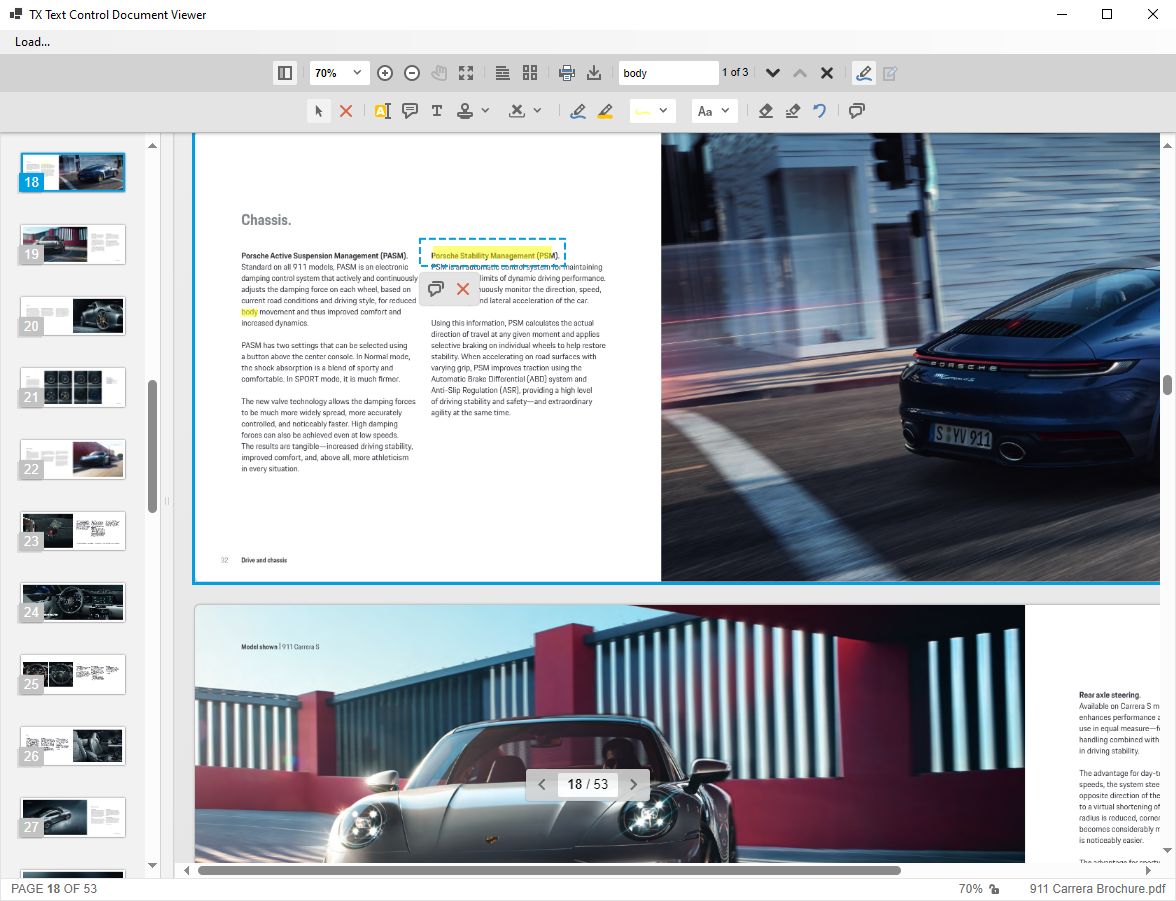The width and height of the screenshot is (1176, 901).
Task: Open page 26 thumbnail
Action: click(73, 746)
